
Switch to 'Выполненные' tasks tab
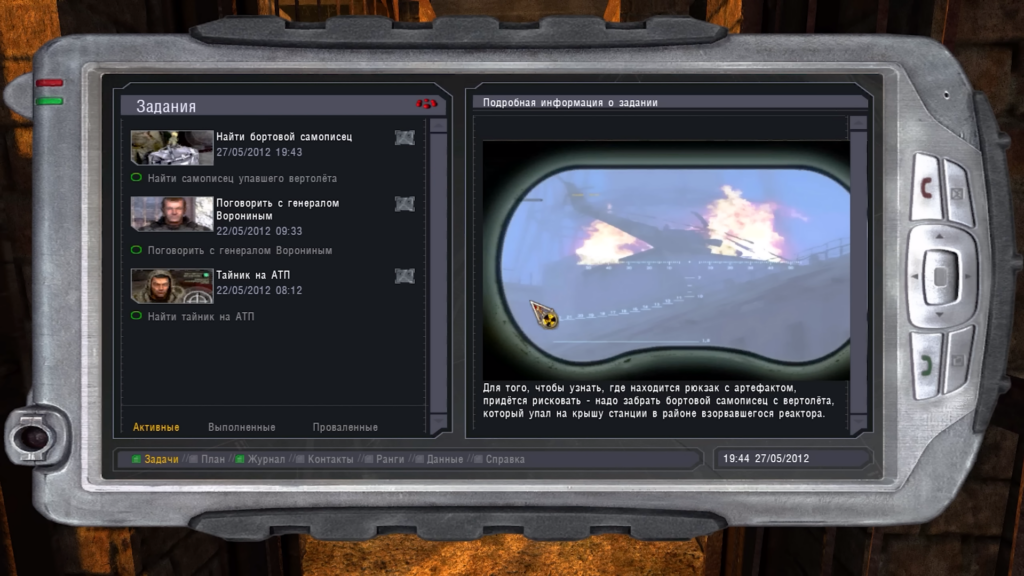(x=242, y=427)
